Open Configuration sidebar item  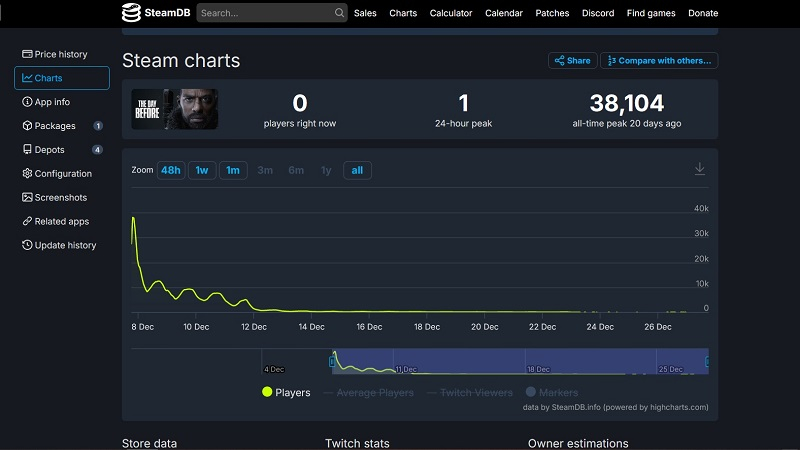[62, 174]
